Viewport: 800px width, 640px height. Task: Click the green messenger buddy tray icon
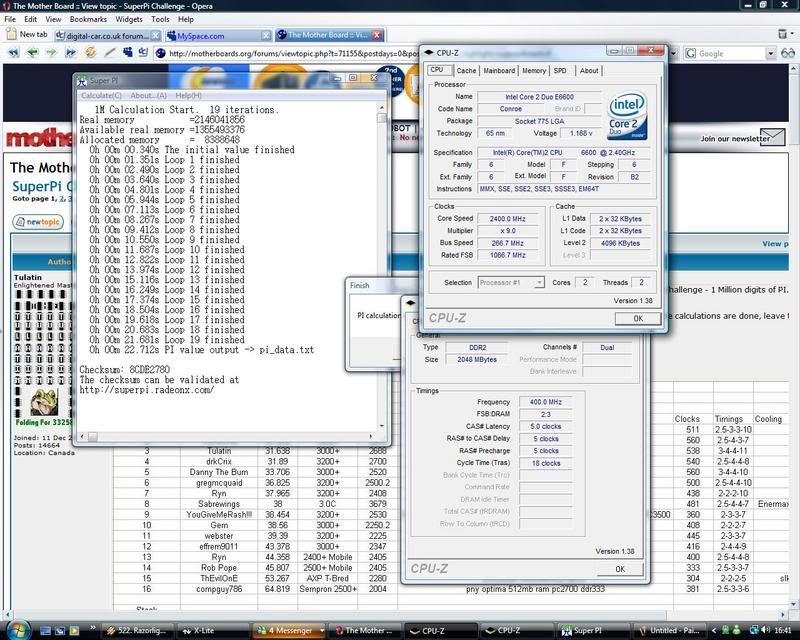point(737,630)
